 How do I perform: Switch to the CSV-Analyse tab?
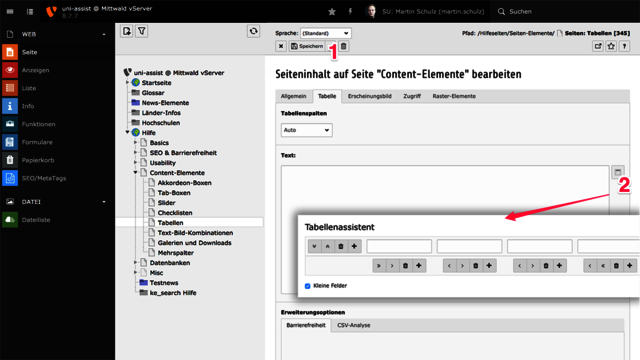(x=354, y=325)
